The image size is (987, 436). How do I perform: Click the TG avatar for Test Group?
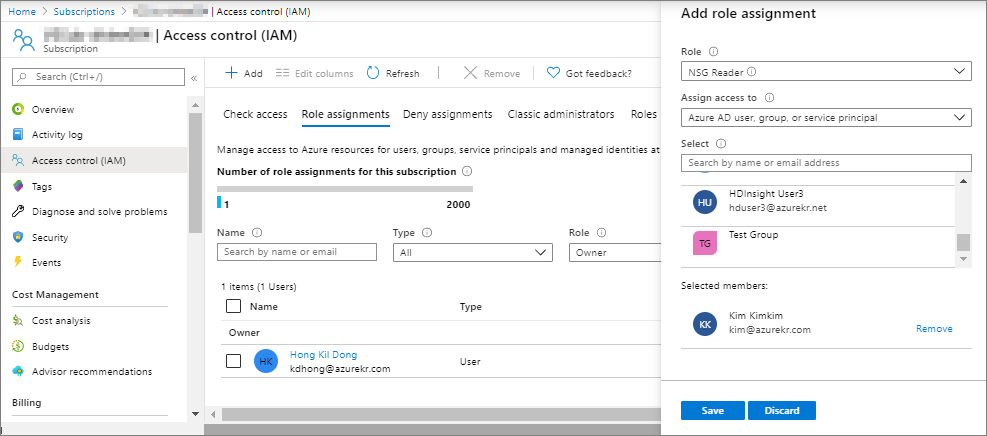(705, 243)
